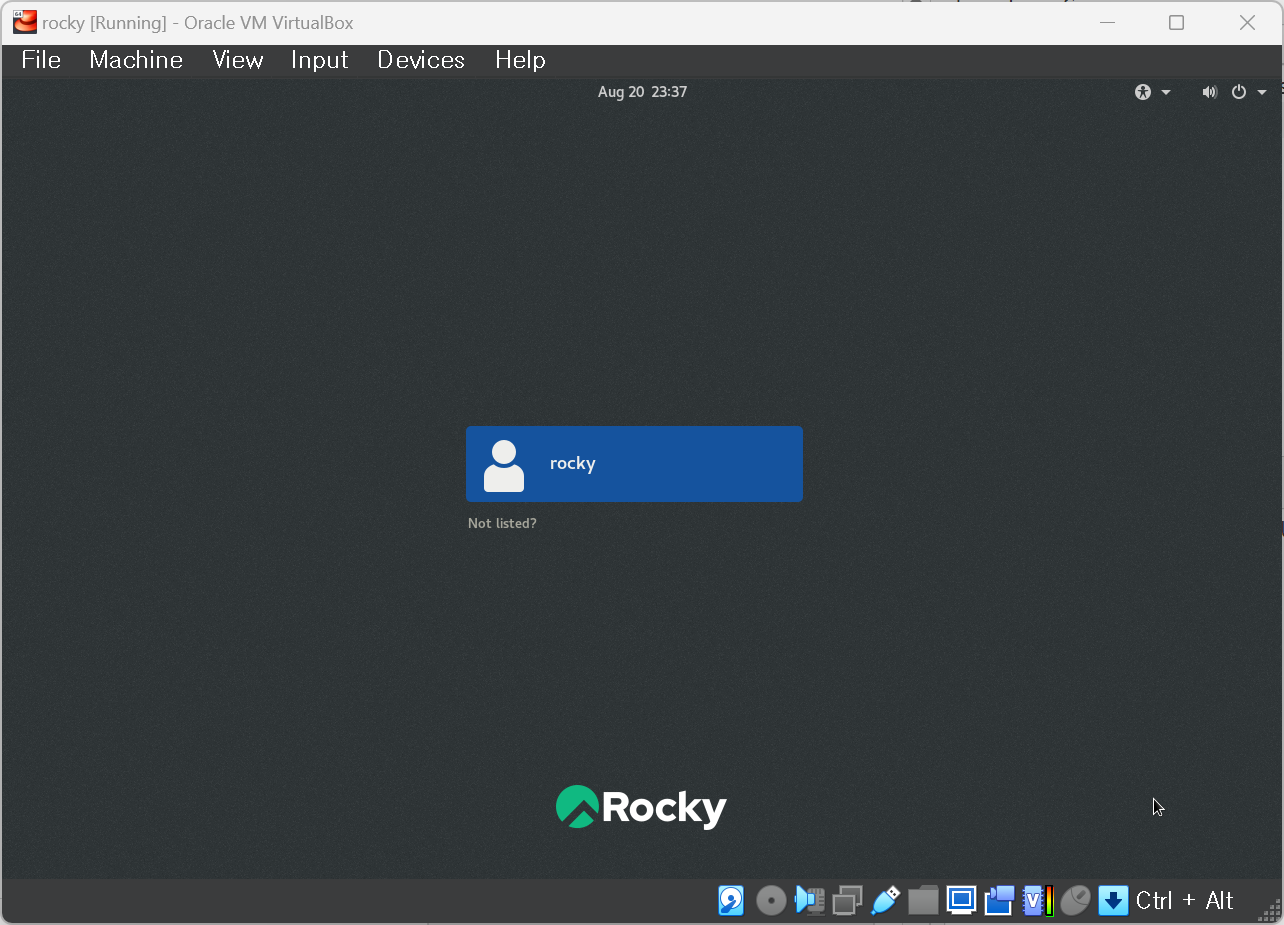Open the Devices menu
1284x925 pixels.
pyautogui.click(x=421, y=60)
